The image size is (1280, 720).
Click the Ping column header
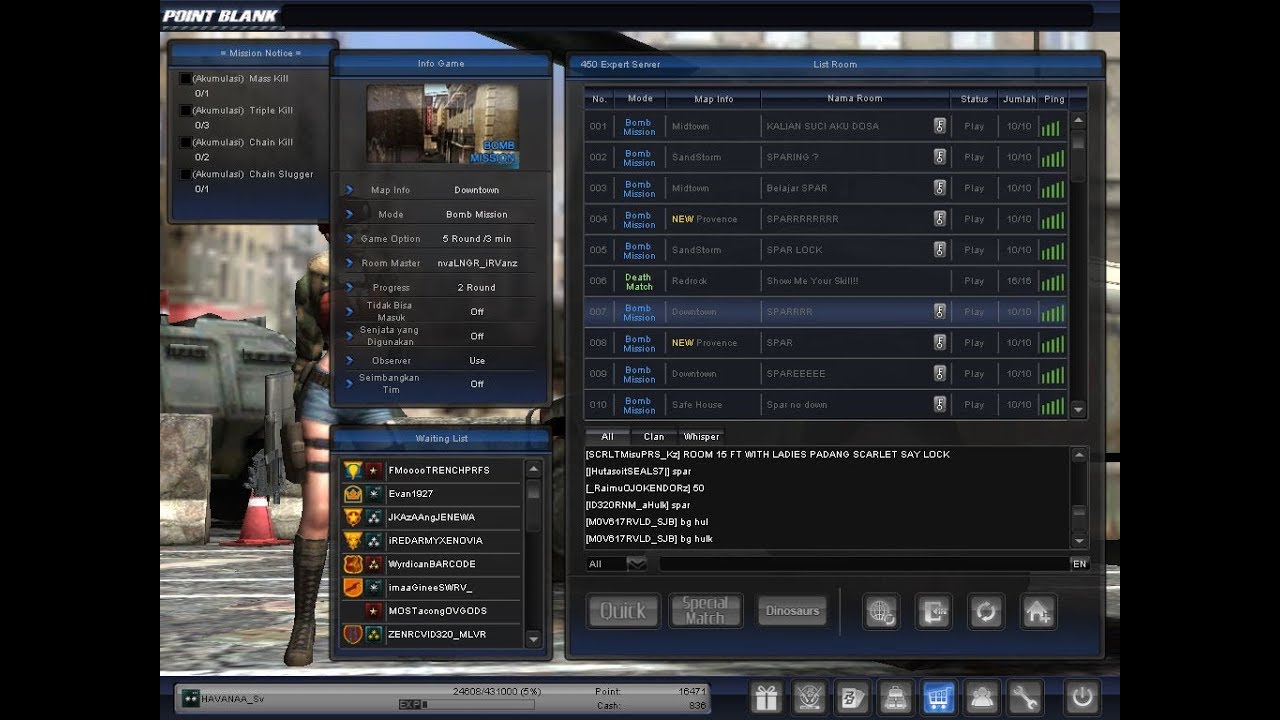(x=1053, y=99)
